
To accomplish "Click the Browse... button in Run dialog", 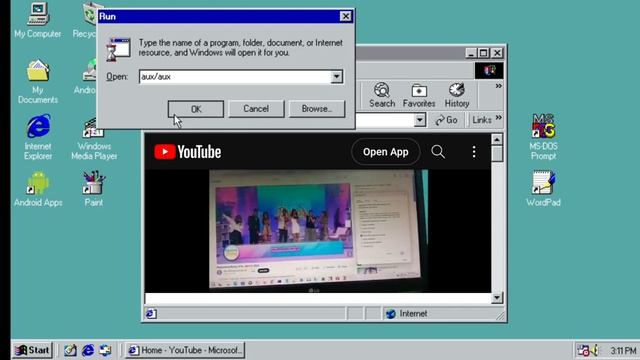I will tap(317, 109).
